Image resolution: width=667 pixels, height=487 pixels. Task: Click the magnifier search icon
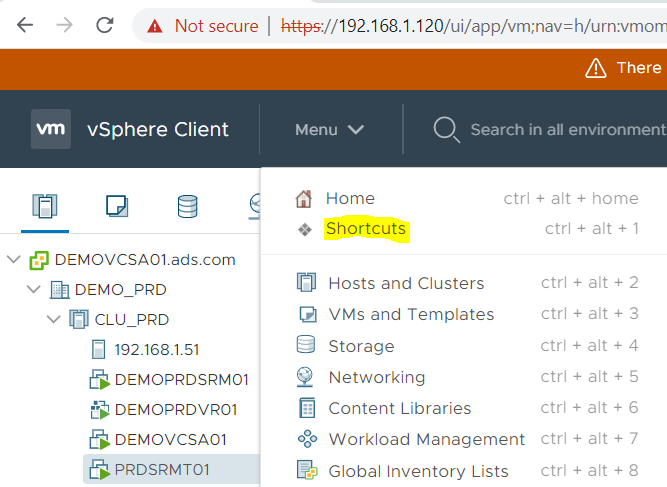click(446, 129)
